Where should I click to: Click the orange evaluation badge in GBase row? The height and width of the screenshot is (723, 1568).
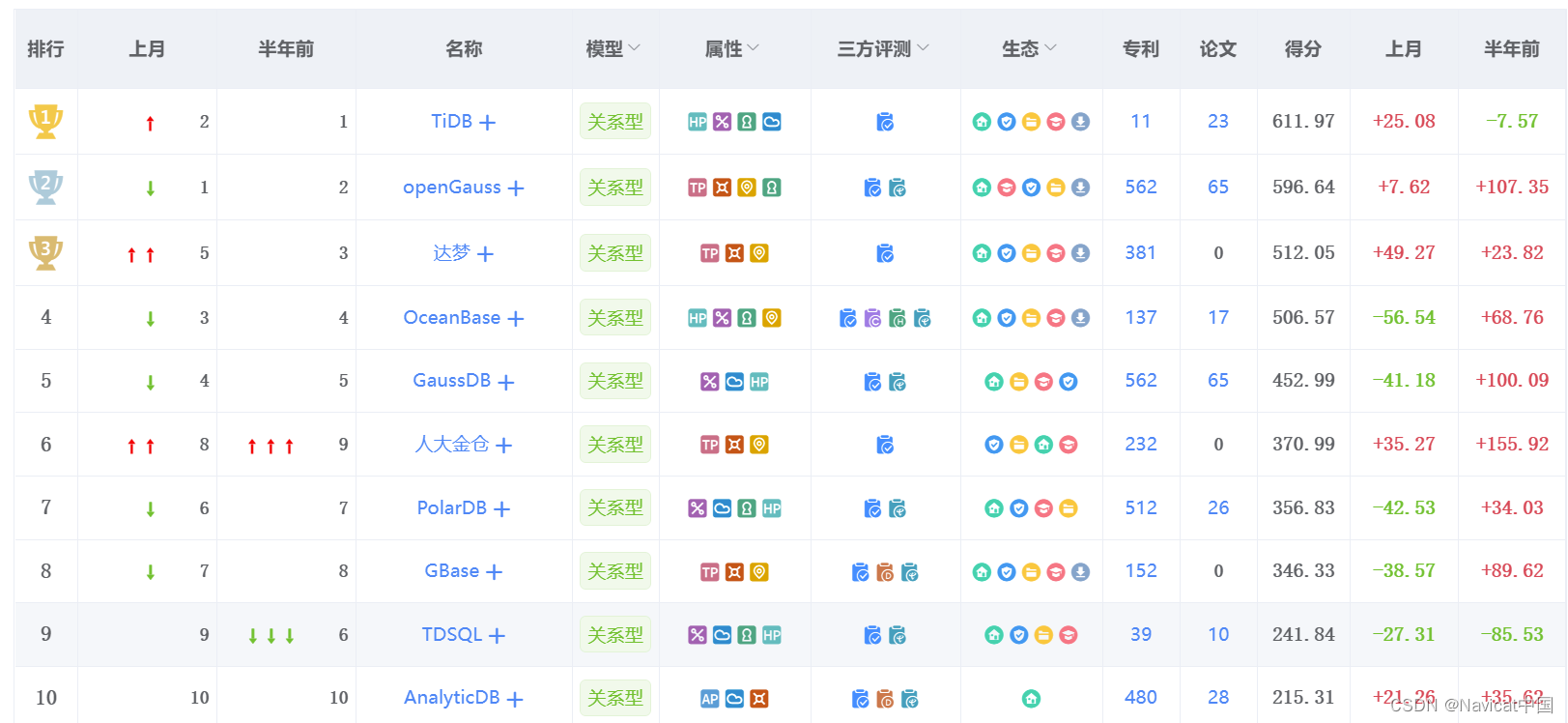[x=885, y=572]
